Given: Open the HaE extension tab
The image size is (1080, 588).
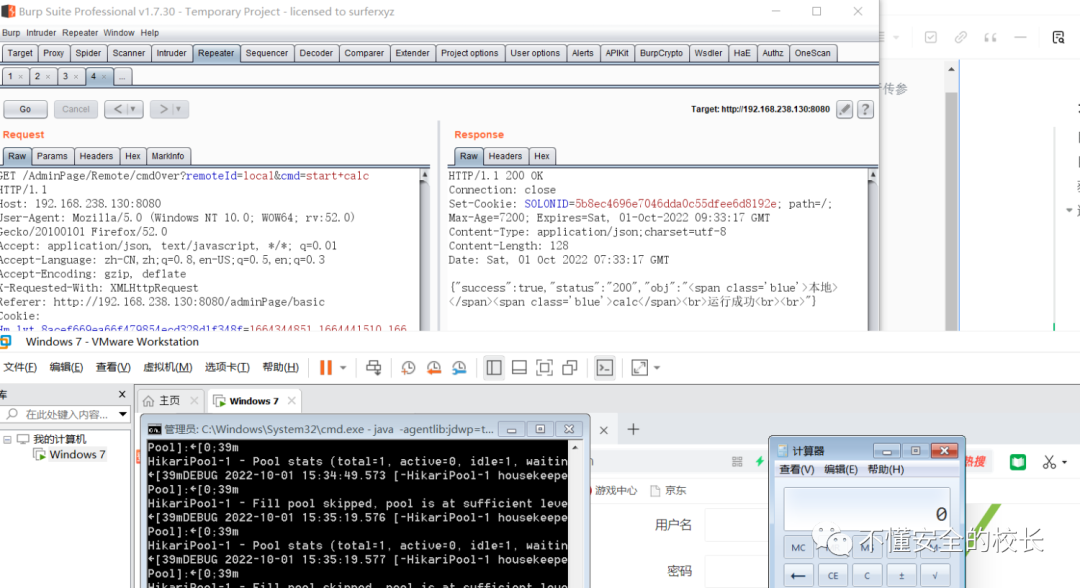Looking at the screenshot, I should [x=742, y=53].
